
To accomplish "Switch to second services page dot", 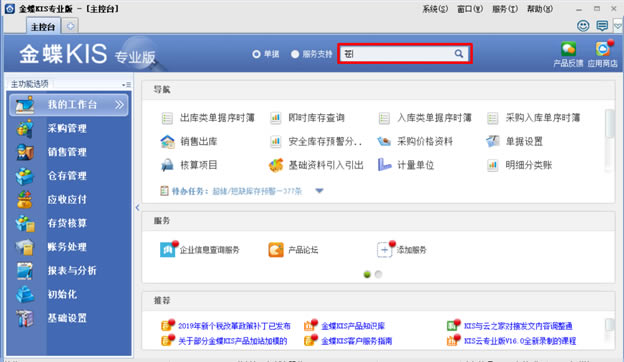I will (x=378, y=274).
